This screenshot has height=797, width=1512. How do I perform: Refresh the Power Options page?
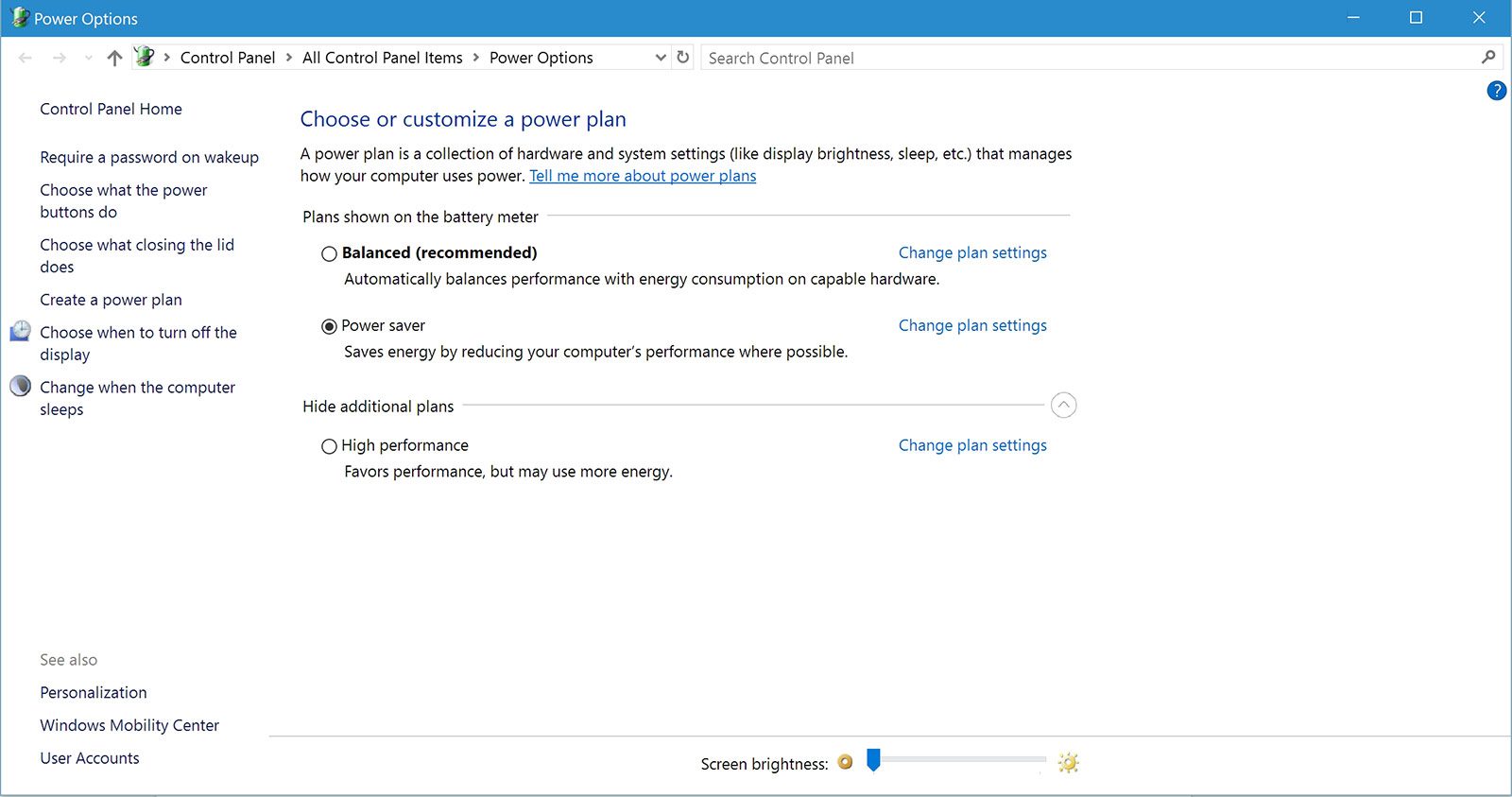[x=683, y=58]
